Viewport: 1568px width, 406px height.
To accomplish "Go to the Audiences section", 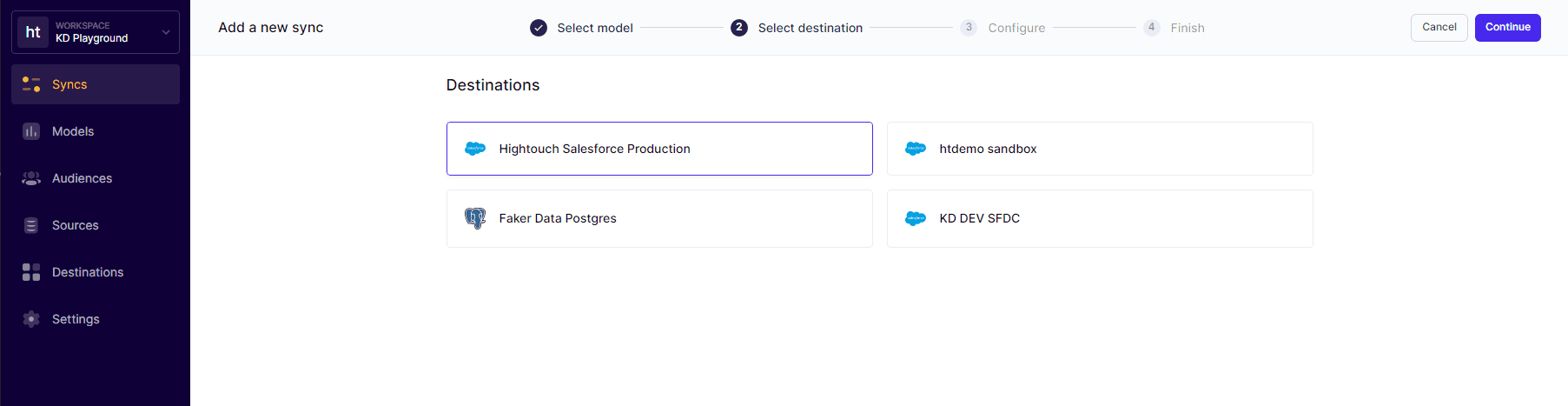I will tap(82, 178).
